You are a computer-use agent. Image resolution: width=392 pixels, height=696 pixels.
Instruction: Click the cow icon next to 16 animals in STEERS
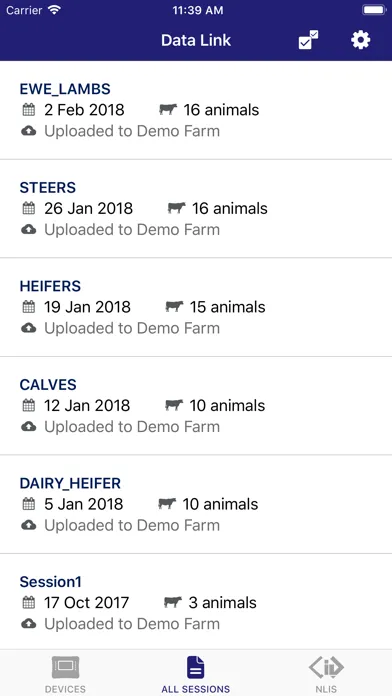pos(176,208)
